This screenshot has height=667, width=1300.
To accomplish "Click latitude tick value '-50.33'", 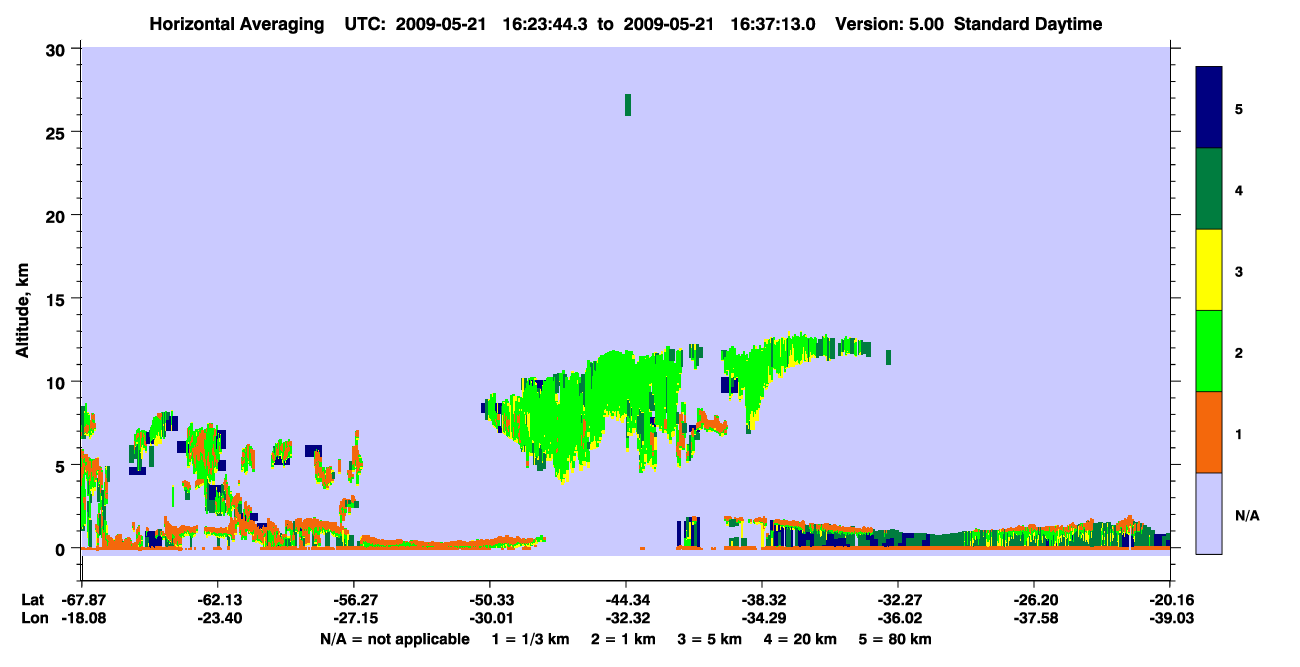I will coord(490,600).
